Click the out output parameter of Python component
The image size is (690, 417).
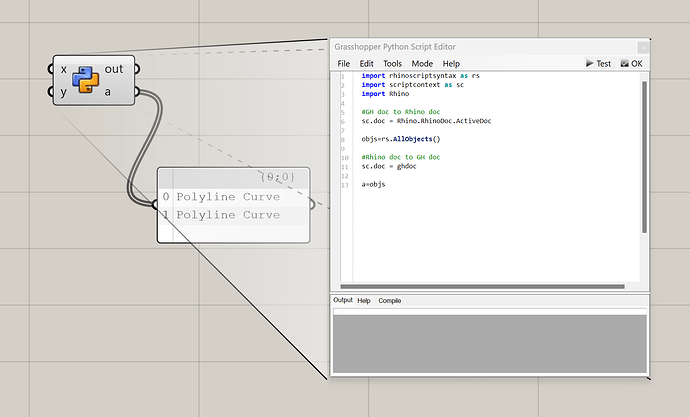point(114,69)
